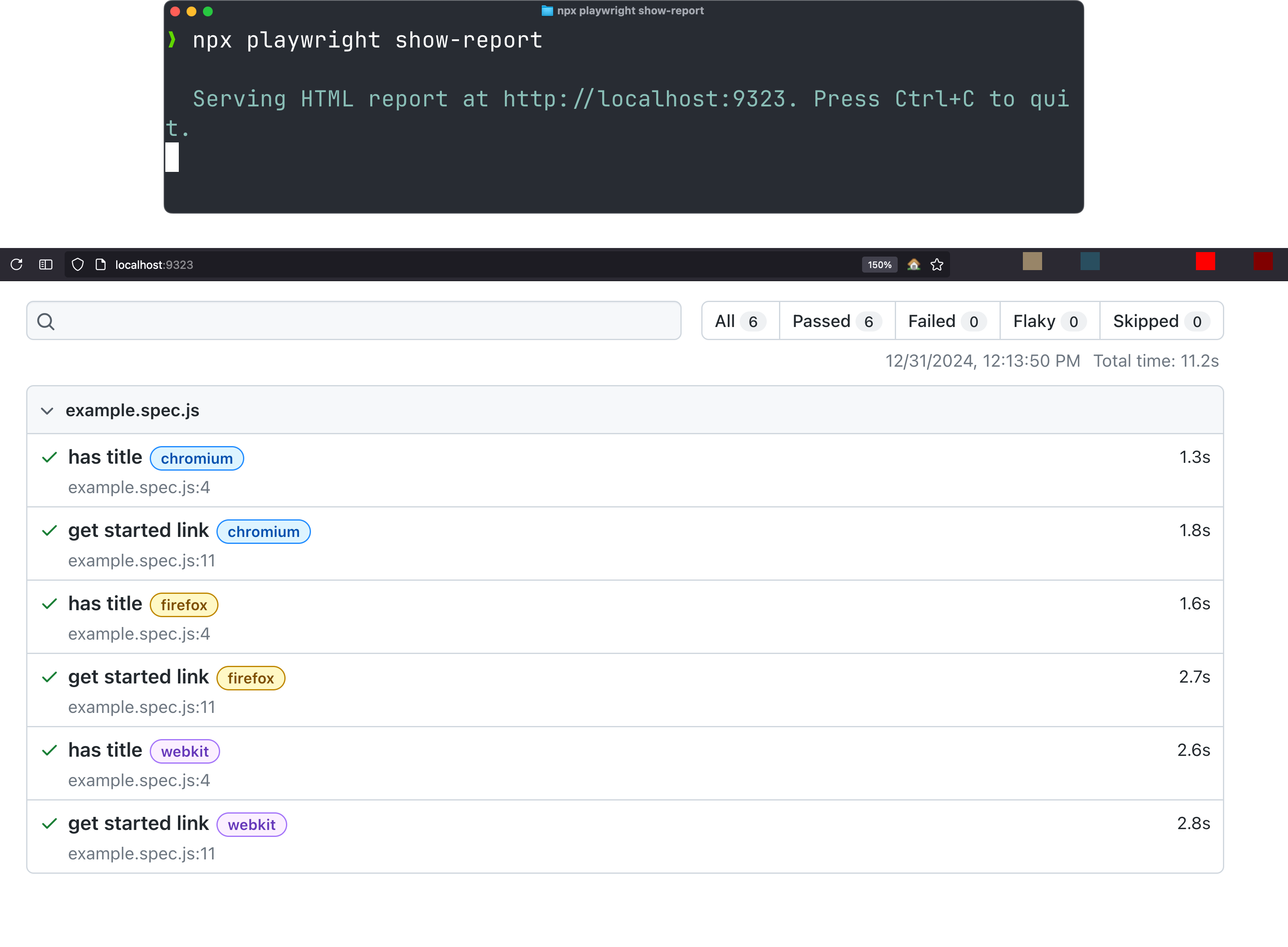Click the page info document icon

pyautogui.click(x=101, y=264)
